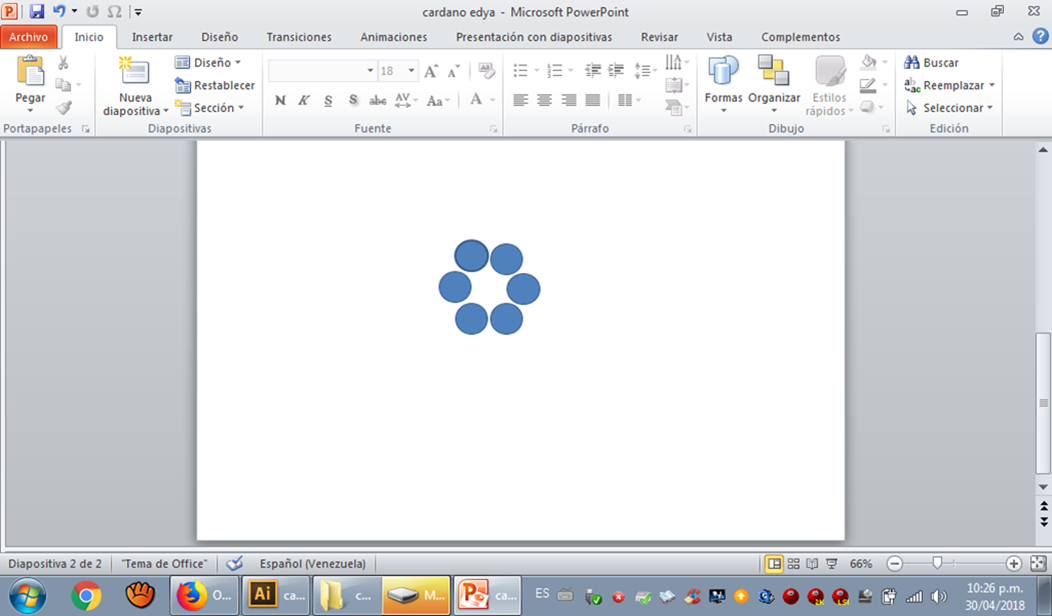This screenshot has width=1052, height=616.
Task: Open the Estilos rápidos gallery
Action: 829,85
